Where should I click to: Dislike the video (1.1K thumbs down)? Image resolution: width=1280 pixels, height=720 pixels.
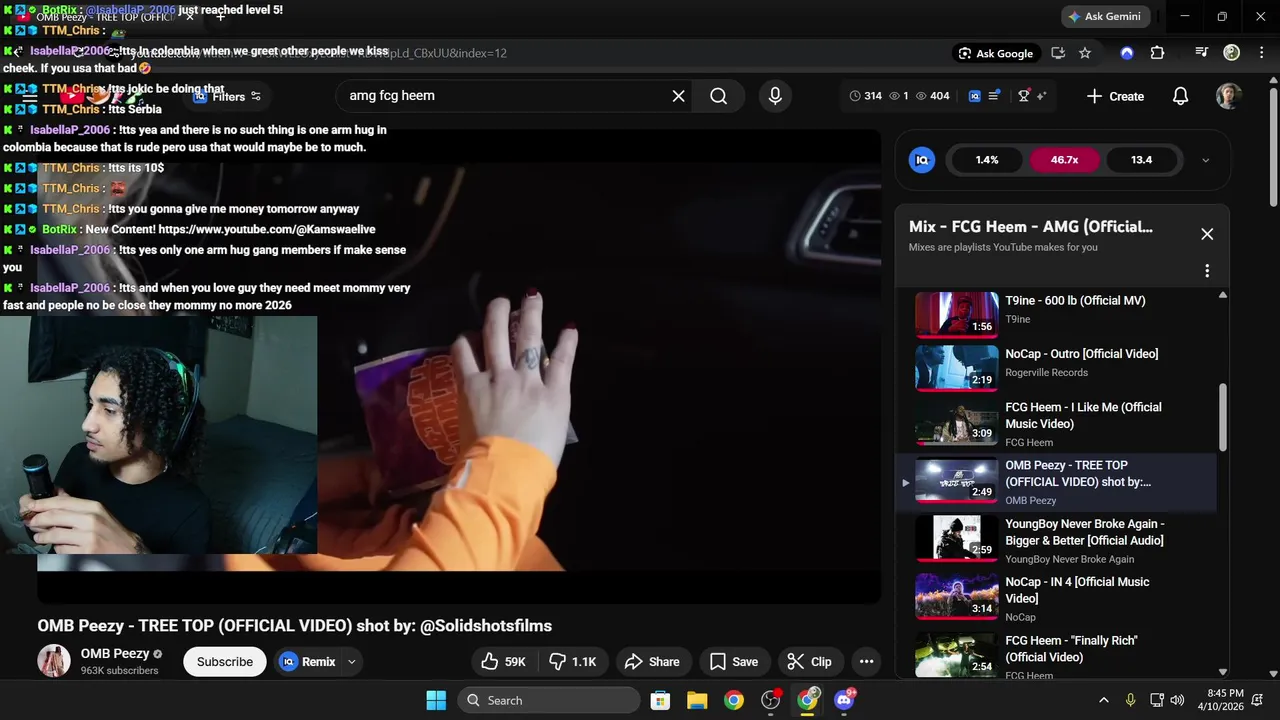575,662
